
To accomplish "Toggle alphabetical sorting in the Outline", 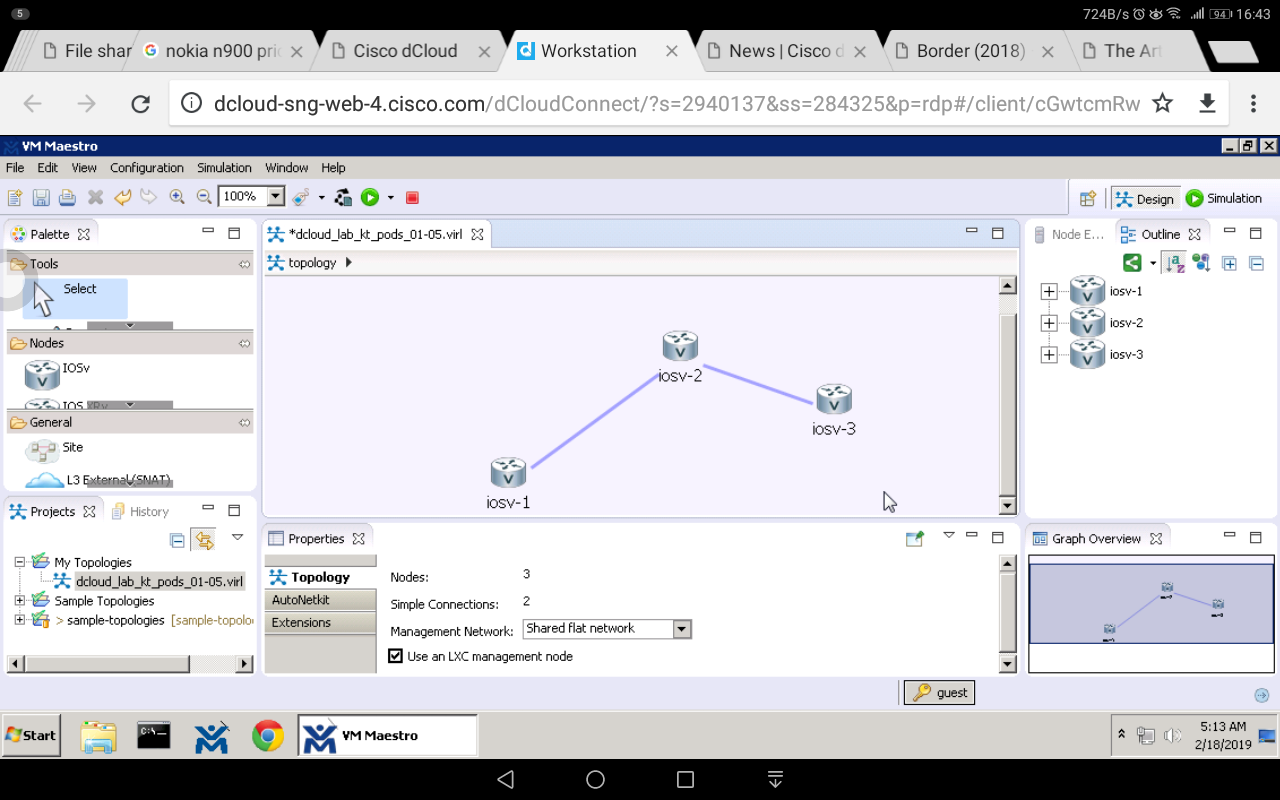I will click(x=1173, y=263).
